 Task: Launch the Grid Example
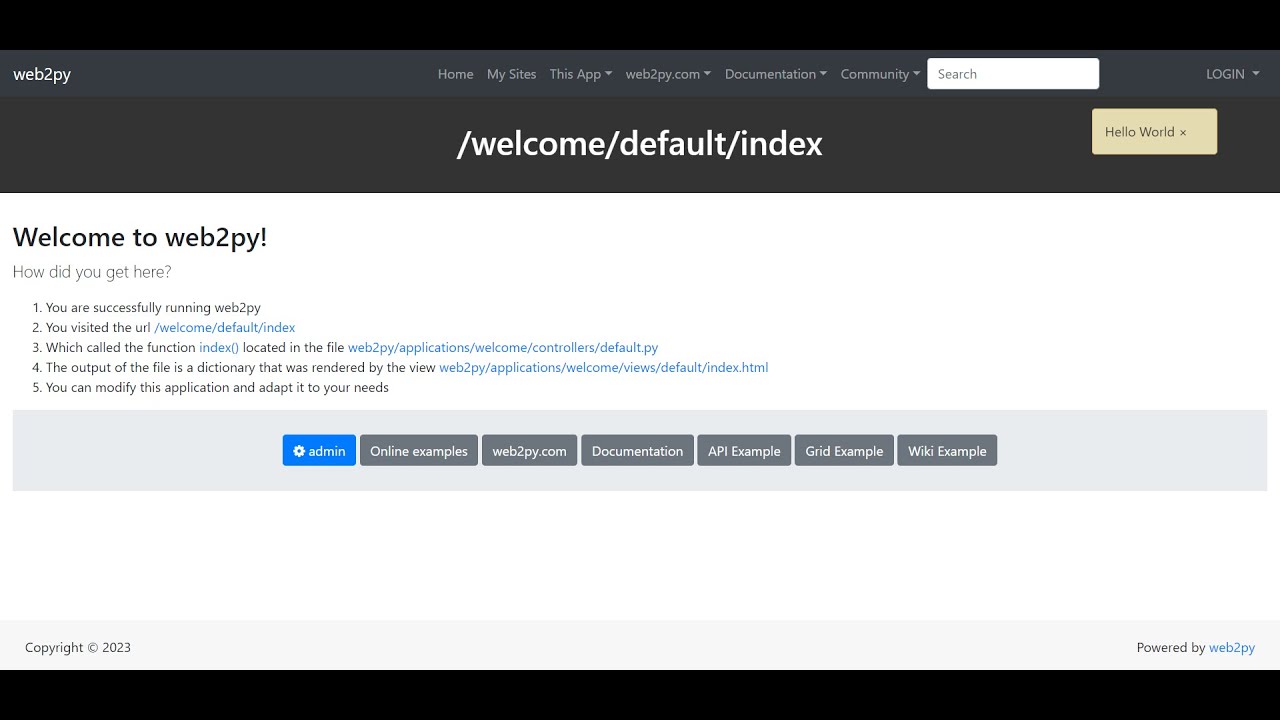[x=844, y=451]
